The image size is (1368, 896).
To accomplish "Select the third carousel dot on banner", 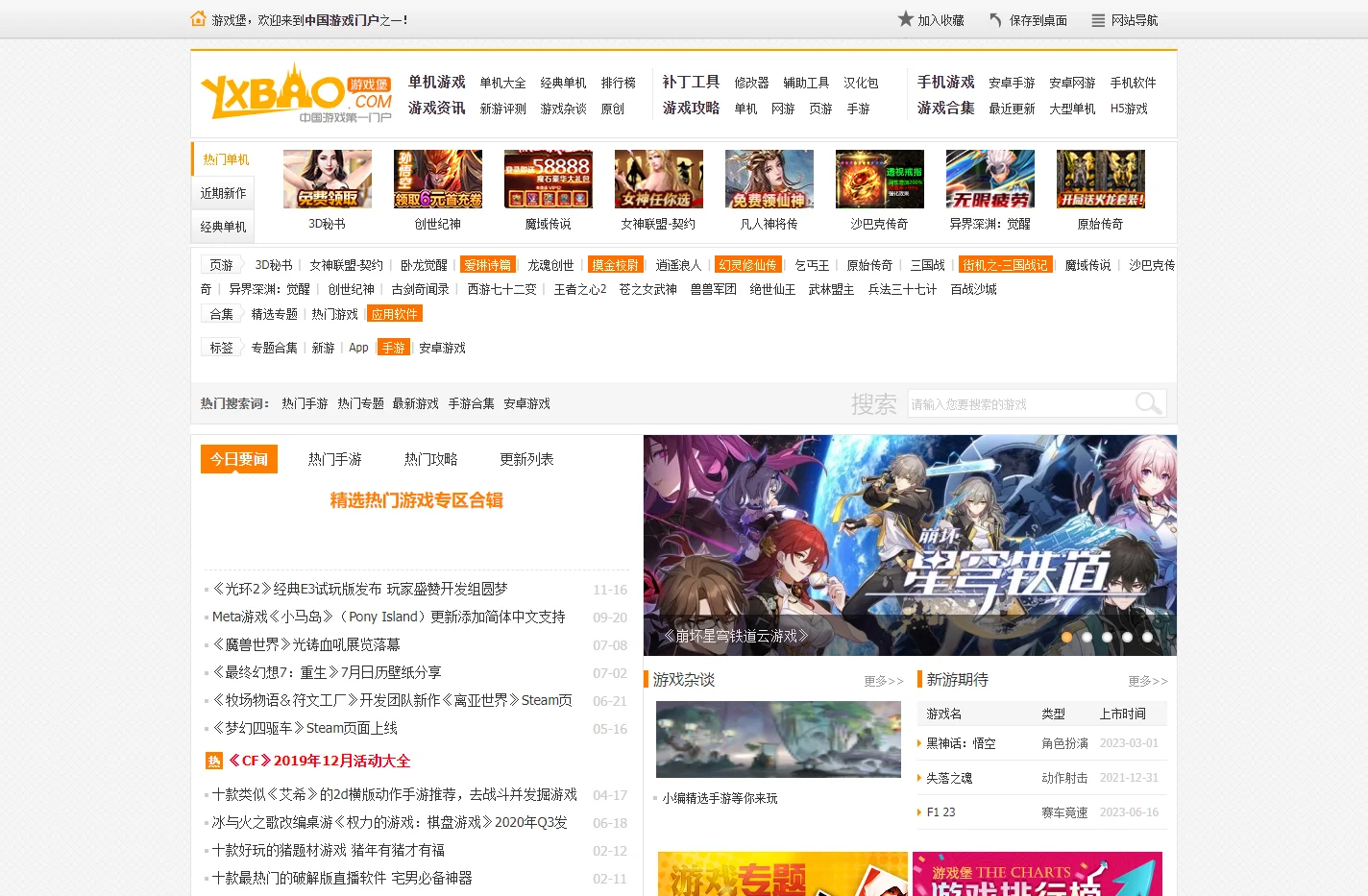I will click(1107, 637).
